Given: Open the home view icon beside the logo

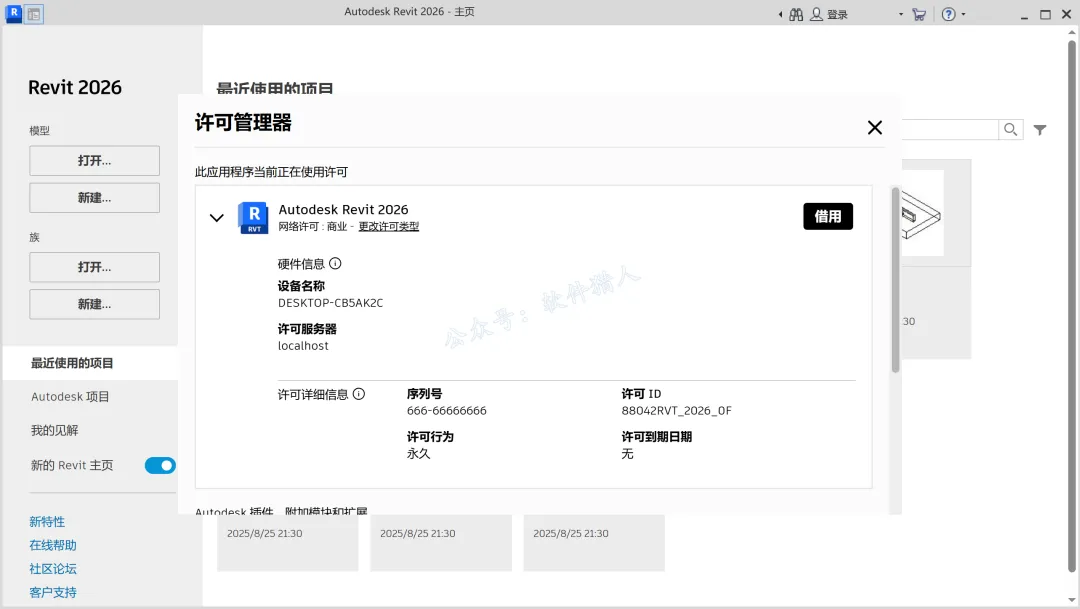Looking at the screenshot, I should pyautogui.click(x=34, y=14).
